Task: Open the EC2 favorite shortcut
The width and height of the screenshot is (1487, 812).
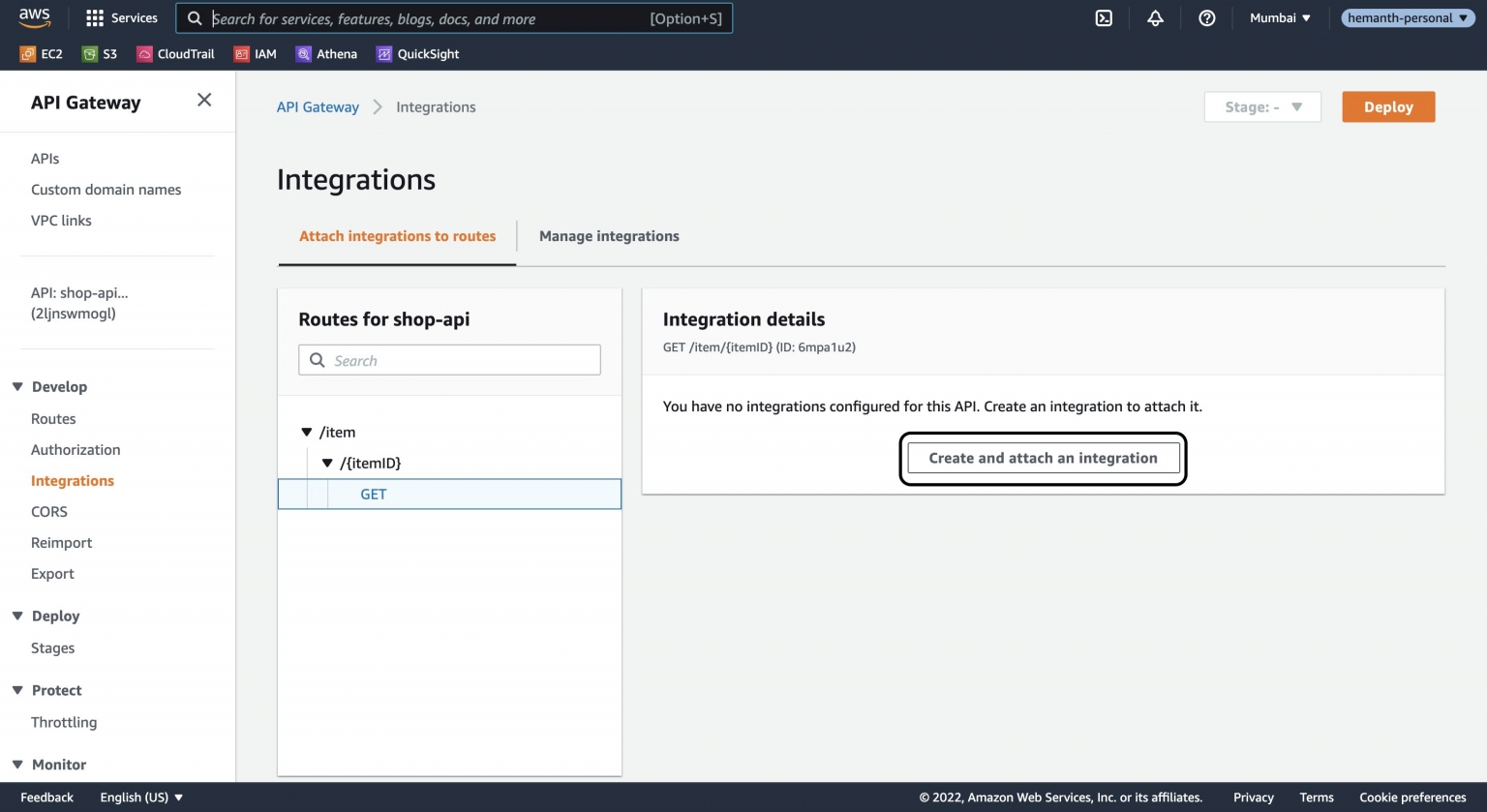Action: tap(40, 53)
